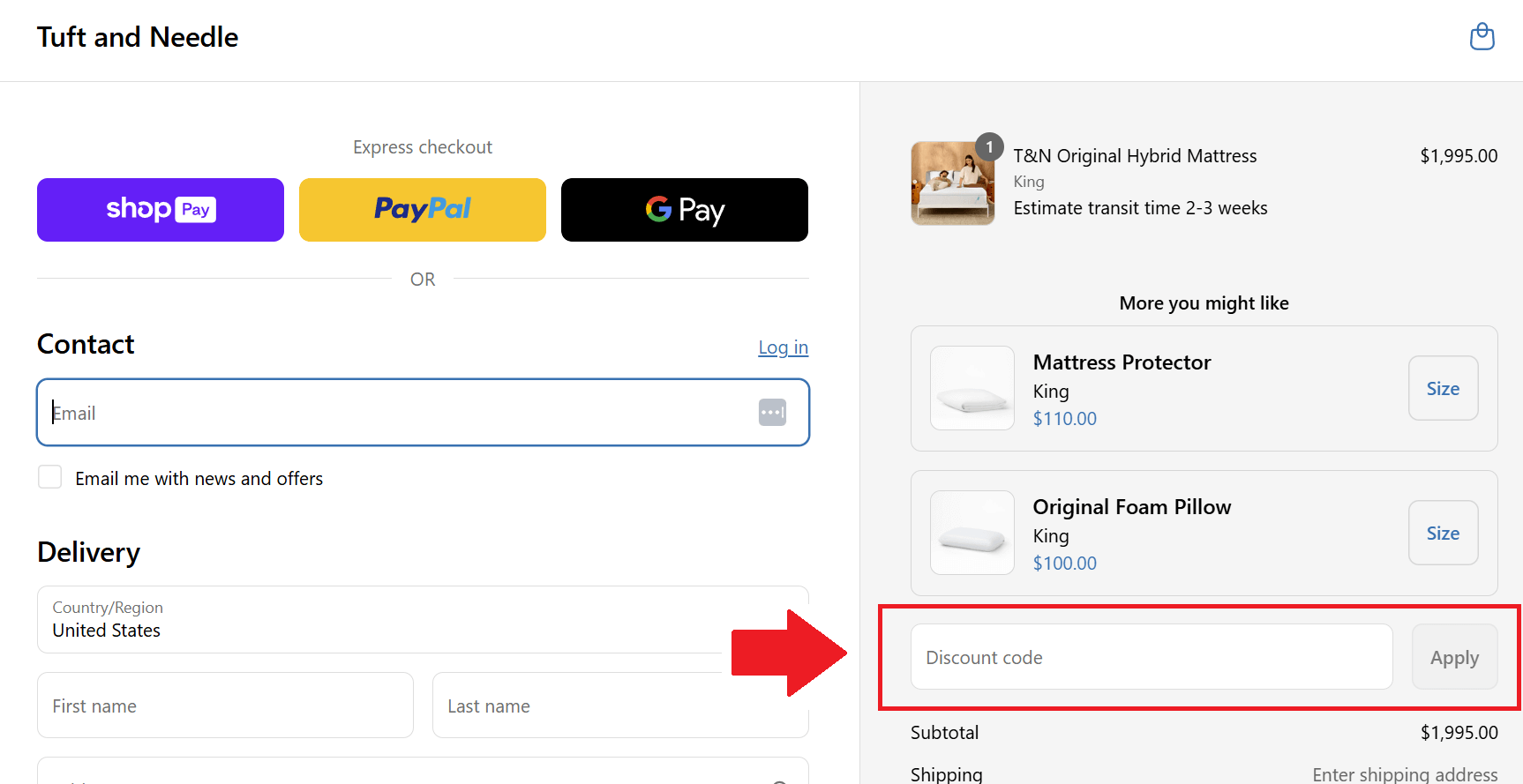The image size is (1523, 784).
Task: Click the Mattress Protector thumbnail image
Action: (972, 388)
